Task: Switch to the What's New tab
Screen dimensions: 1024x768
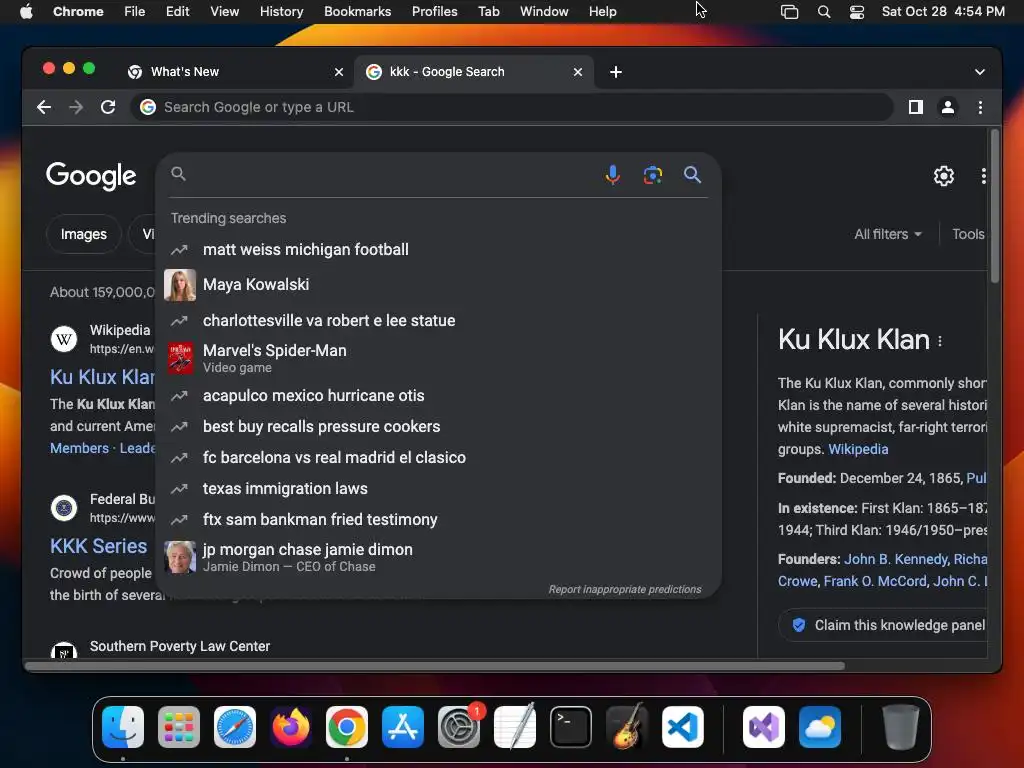Action: pos(235,72)
